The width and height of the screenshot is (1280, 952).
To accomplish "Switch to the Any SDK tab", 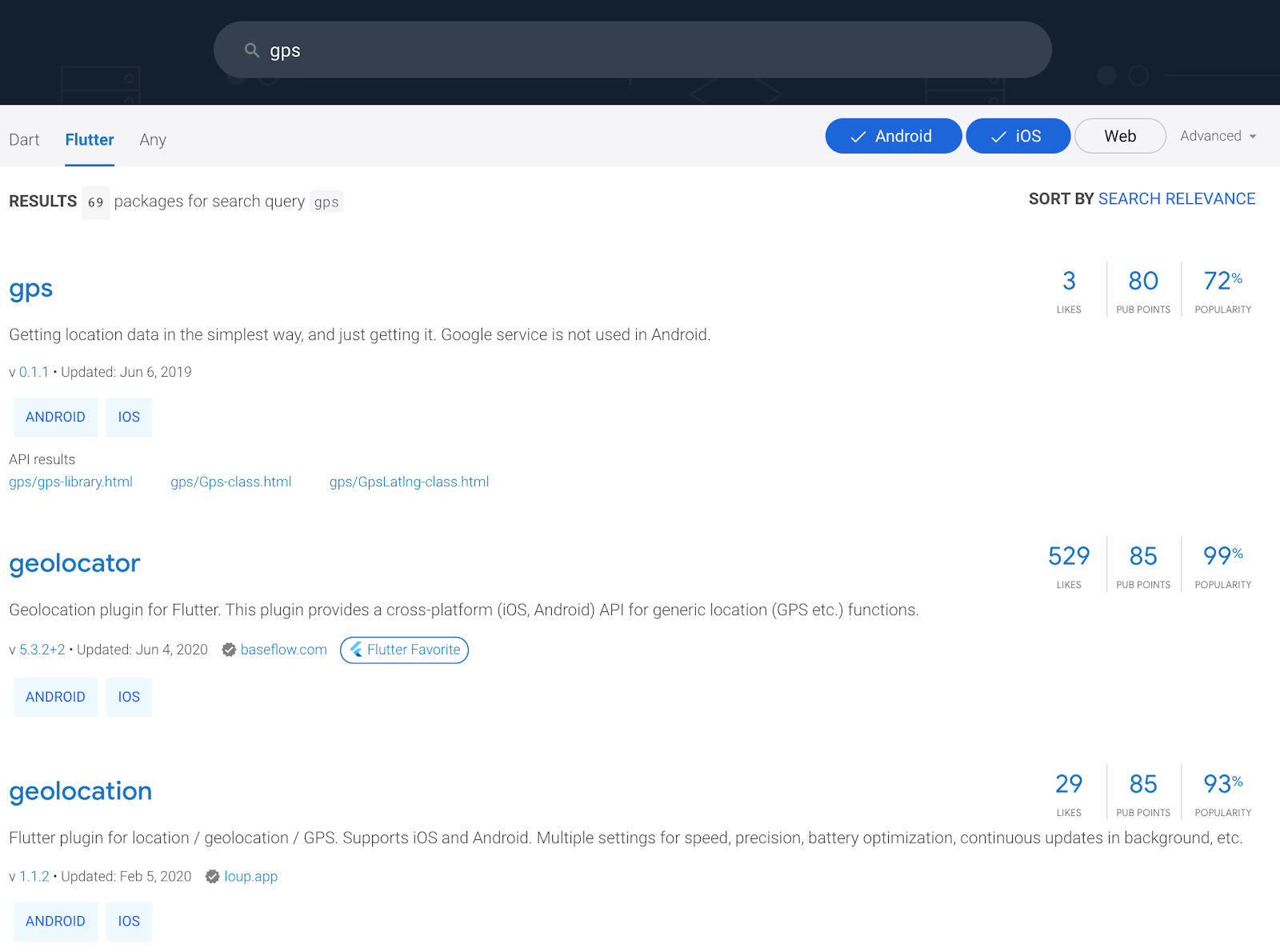I will [x=153, y=140].
